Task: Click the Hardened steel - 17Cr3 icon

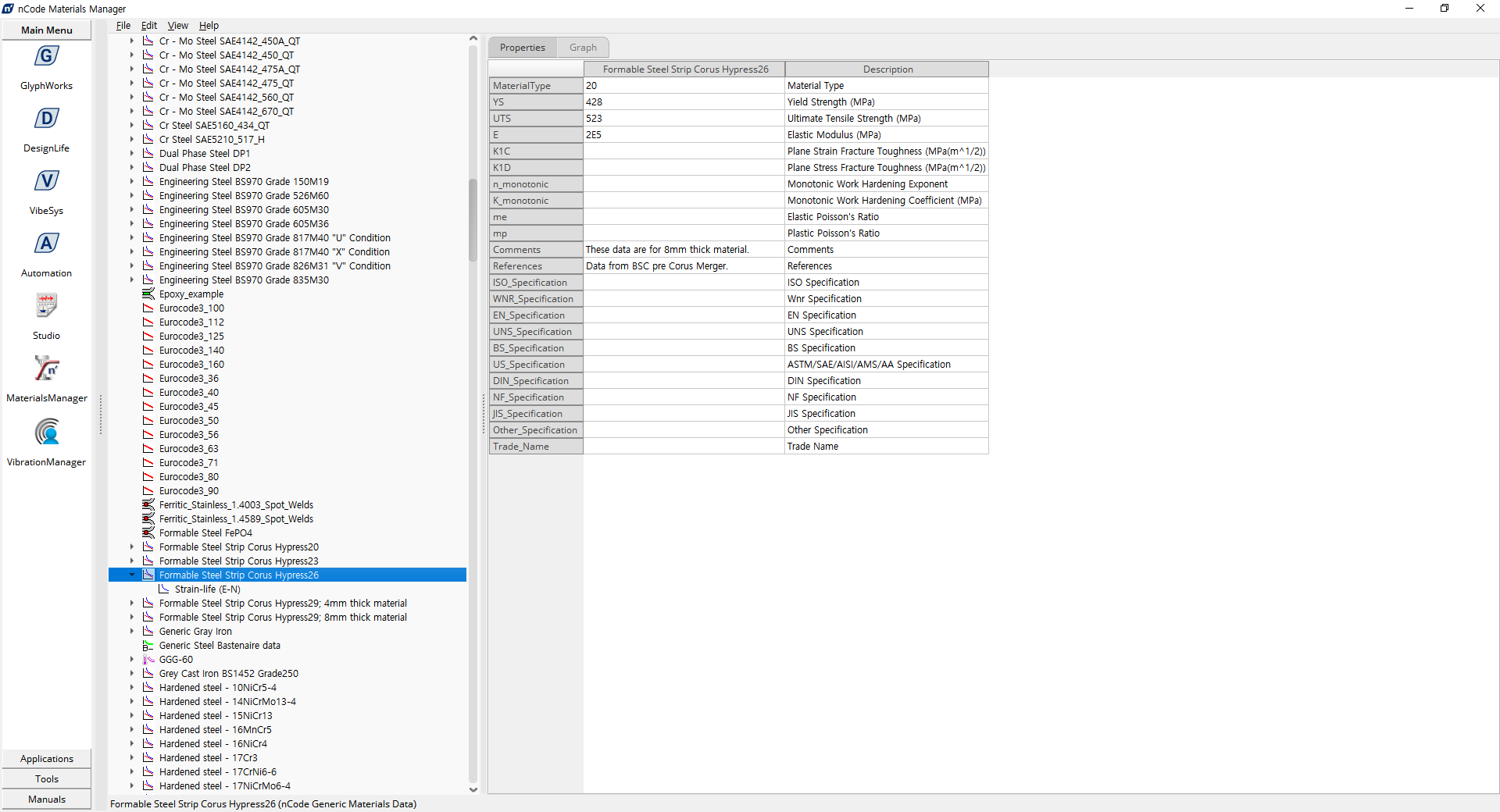Action: [x=148, y=758]
